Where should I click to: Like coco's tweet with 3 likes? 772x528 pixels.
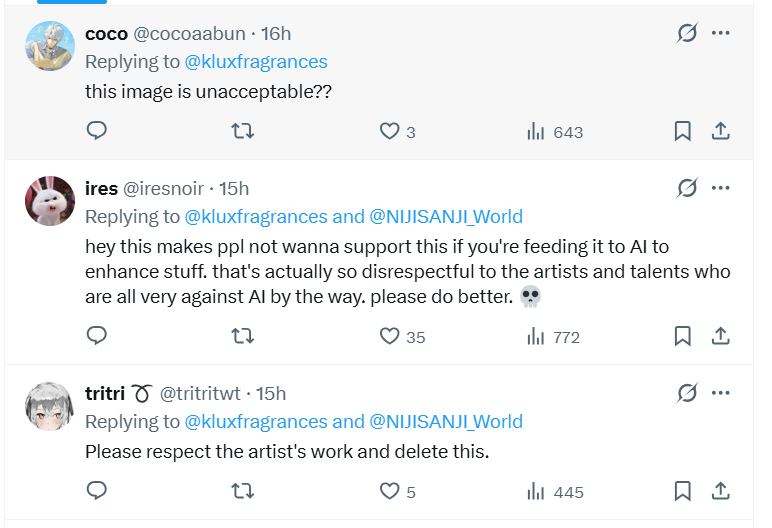coord(389,131)
